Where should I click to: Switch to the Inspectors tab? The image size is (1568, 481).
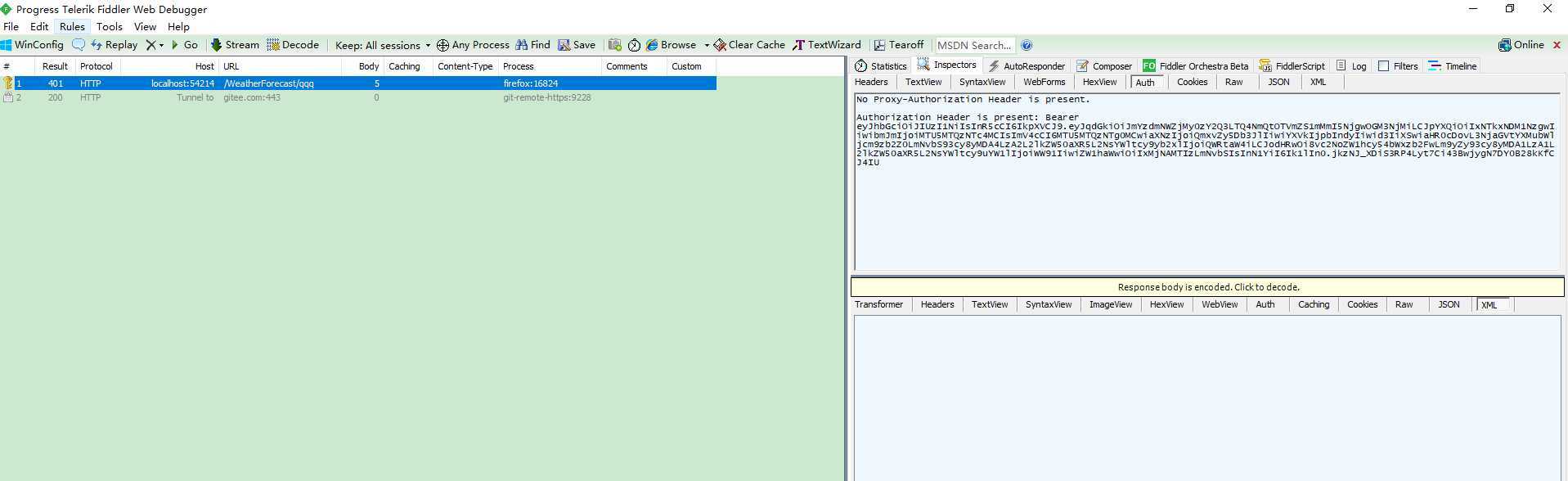click(947, 65)
